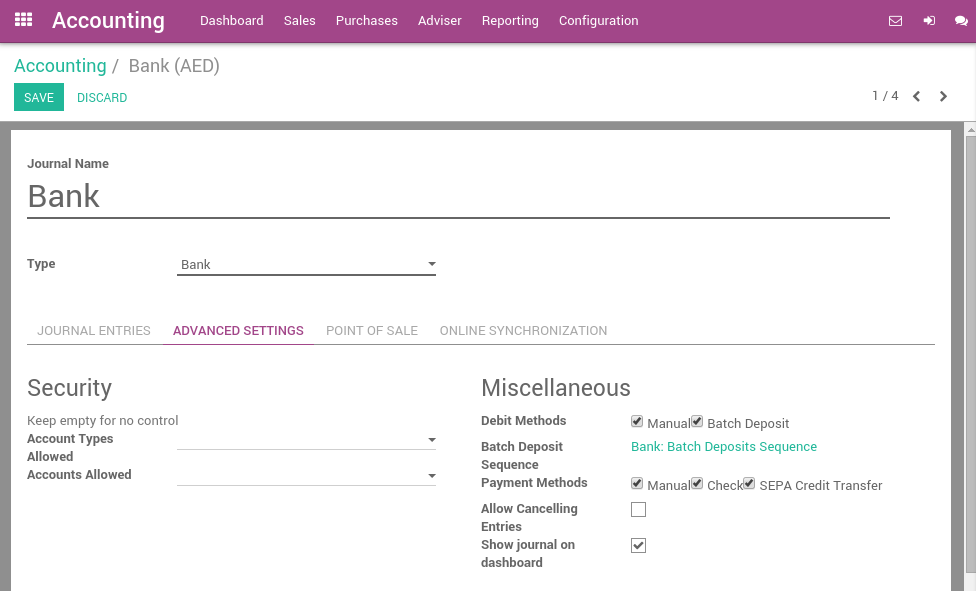
Task: Open the Reporting menu
Action: (x=510, y=21)
